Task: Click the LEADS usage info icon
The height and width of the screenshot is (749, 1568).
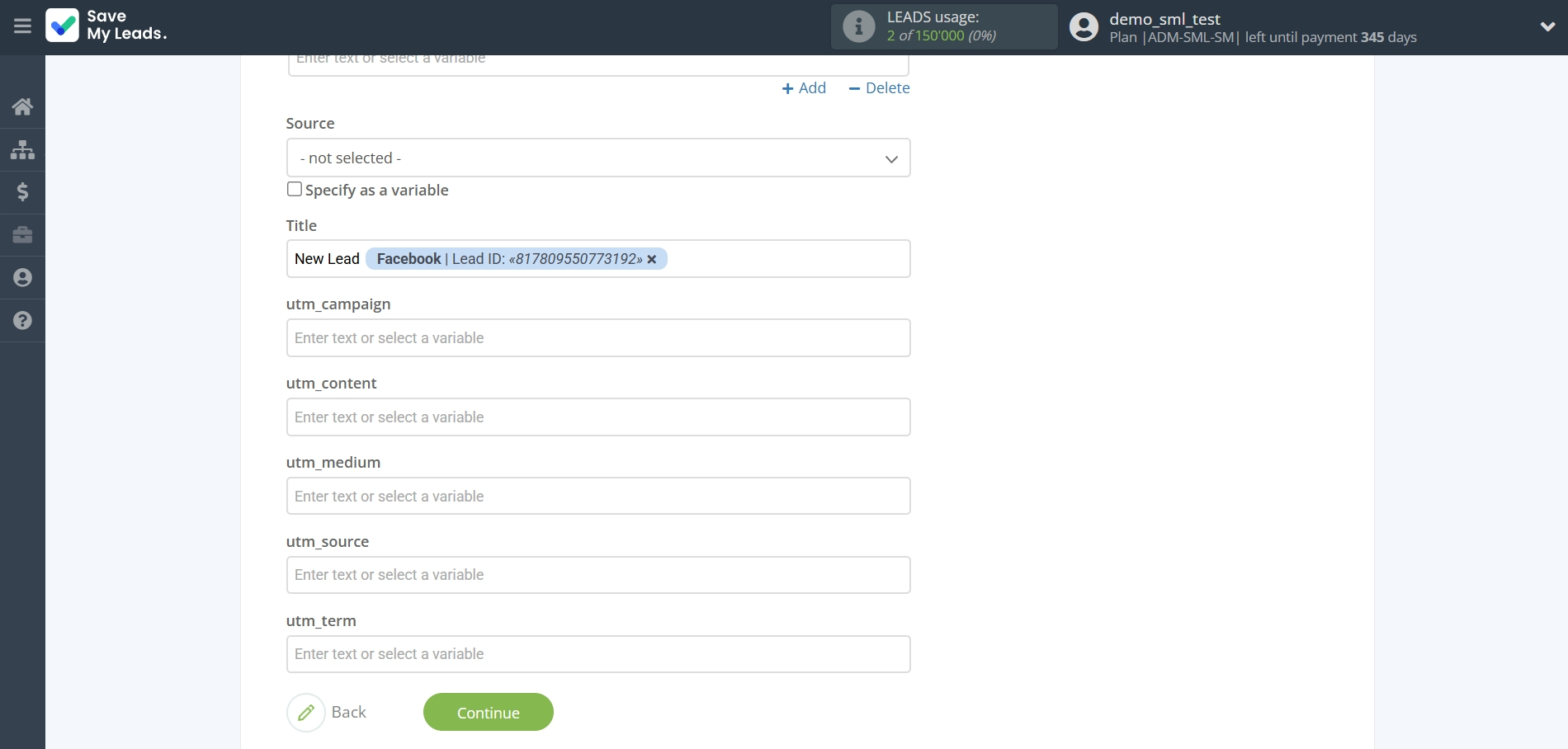Action: point(858,26)
